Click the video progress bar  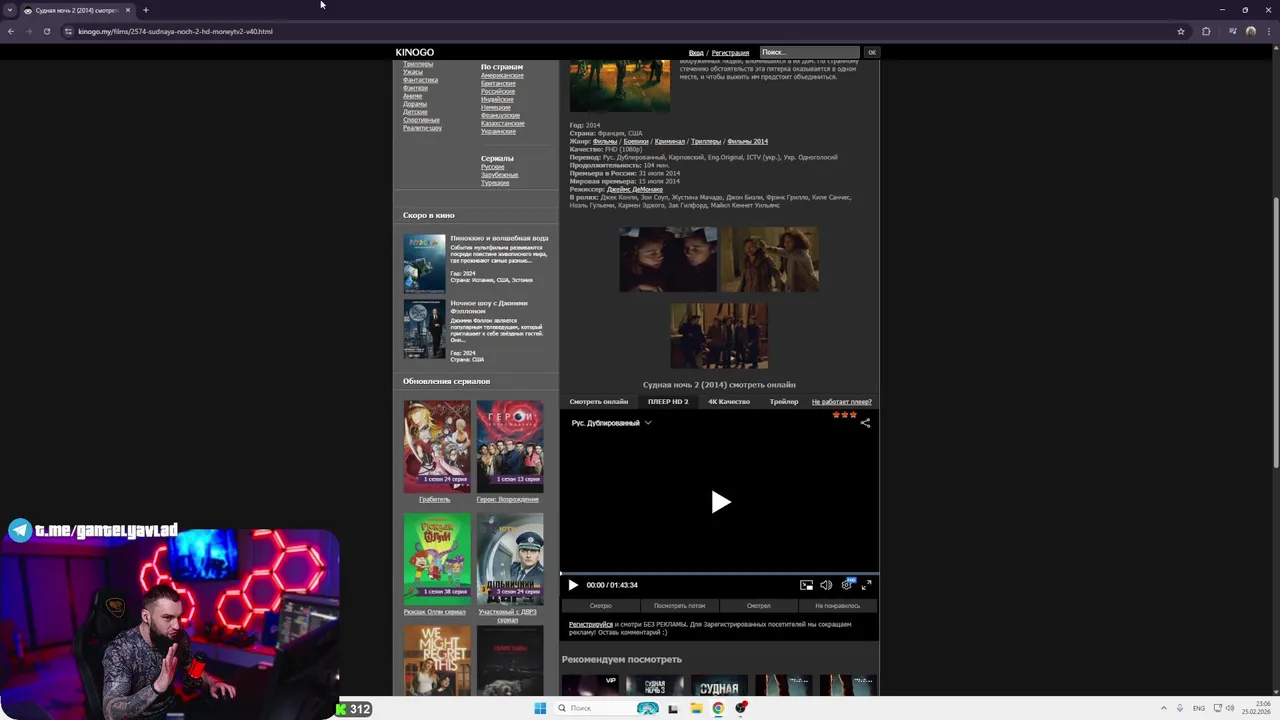[x=719, y=574]
